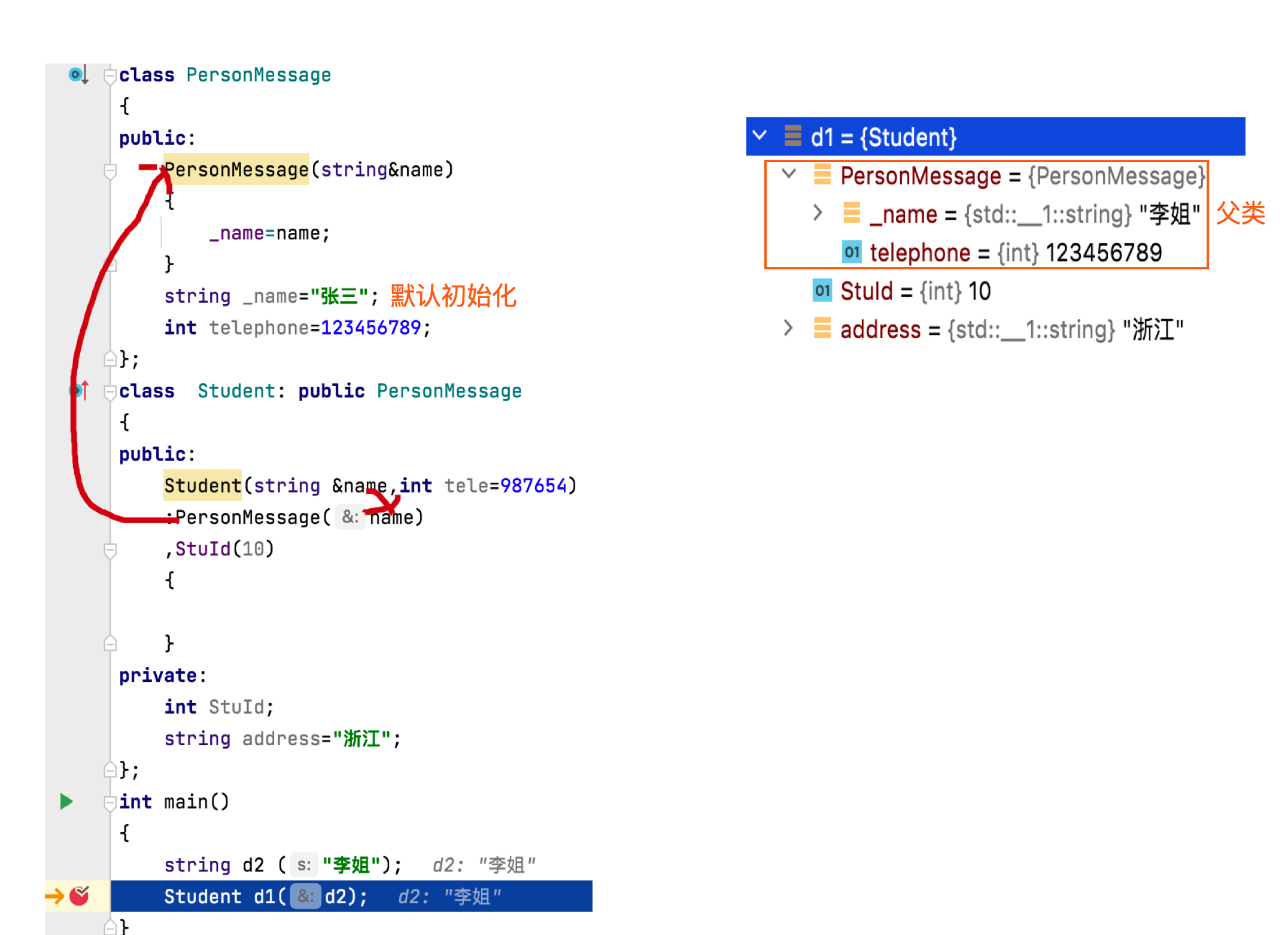Click PersonMessage in class PersonMessage declaration

(259, 75)
